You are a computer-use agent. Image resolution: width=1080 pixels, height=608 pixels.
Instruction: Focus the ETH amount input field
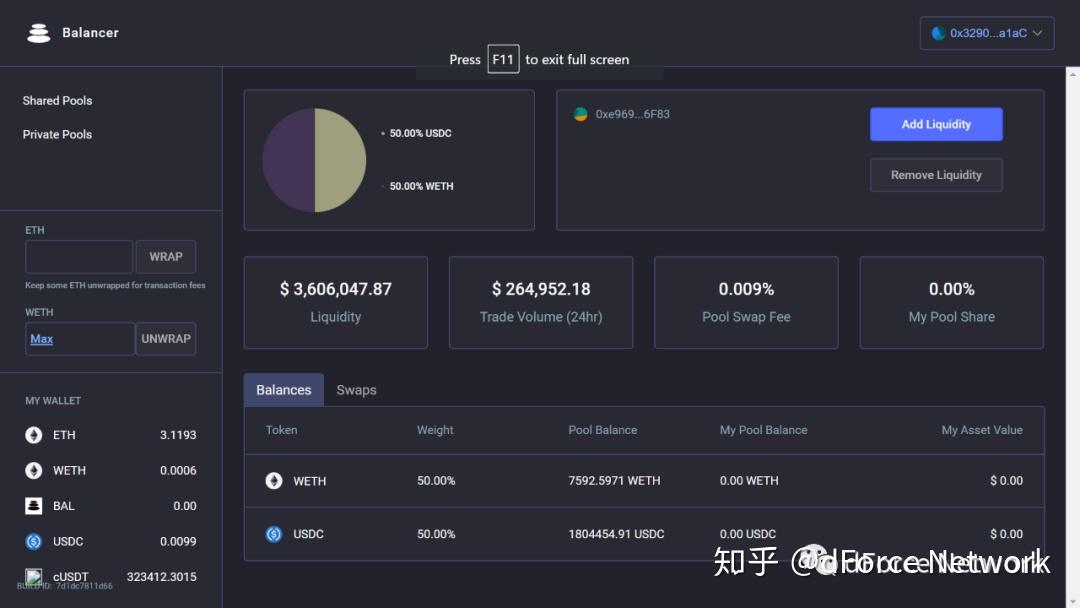point(79,257)
